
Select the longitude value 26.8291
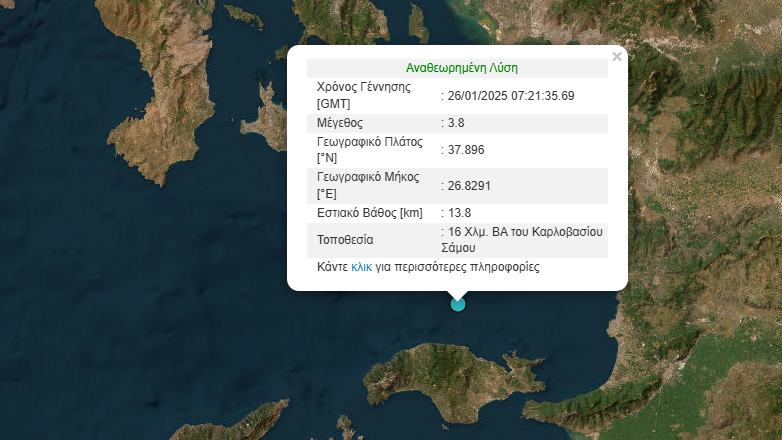(469, 186)
